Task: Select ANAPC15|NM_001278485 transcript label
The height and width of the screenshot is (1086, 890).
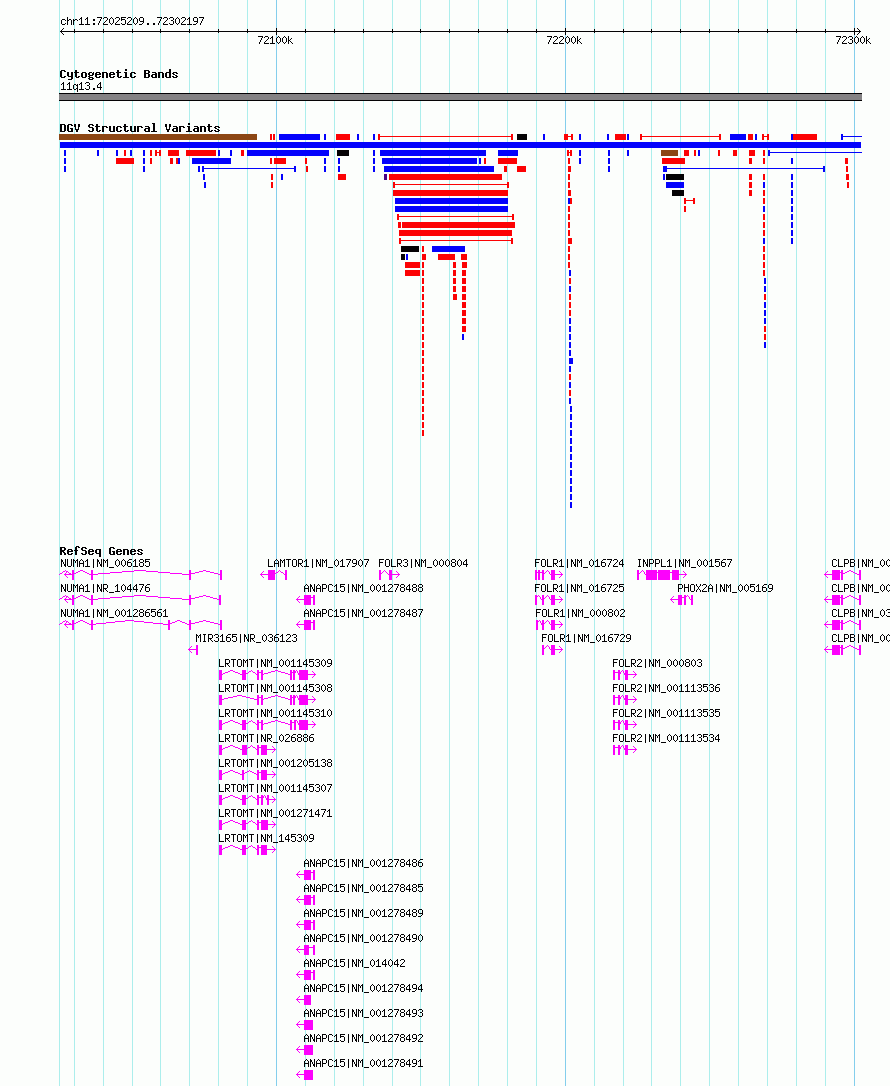Action: [x=364, y=889]
